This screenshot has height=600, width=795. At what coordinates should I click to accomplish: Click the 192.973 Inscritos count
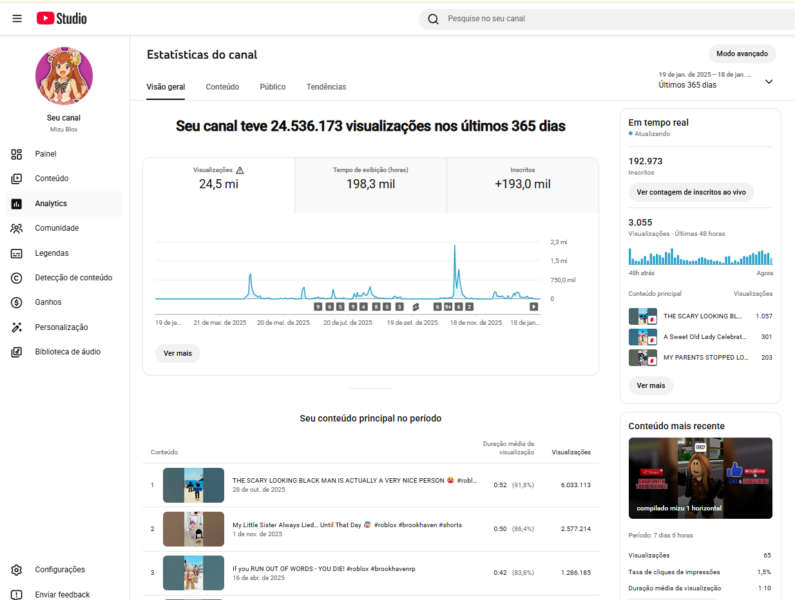coord(645,161)
